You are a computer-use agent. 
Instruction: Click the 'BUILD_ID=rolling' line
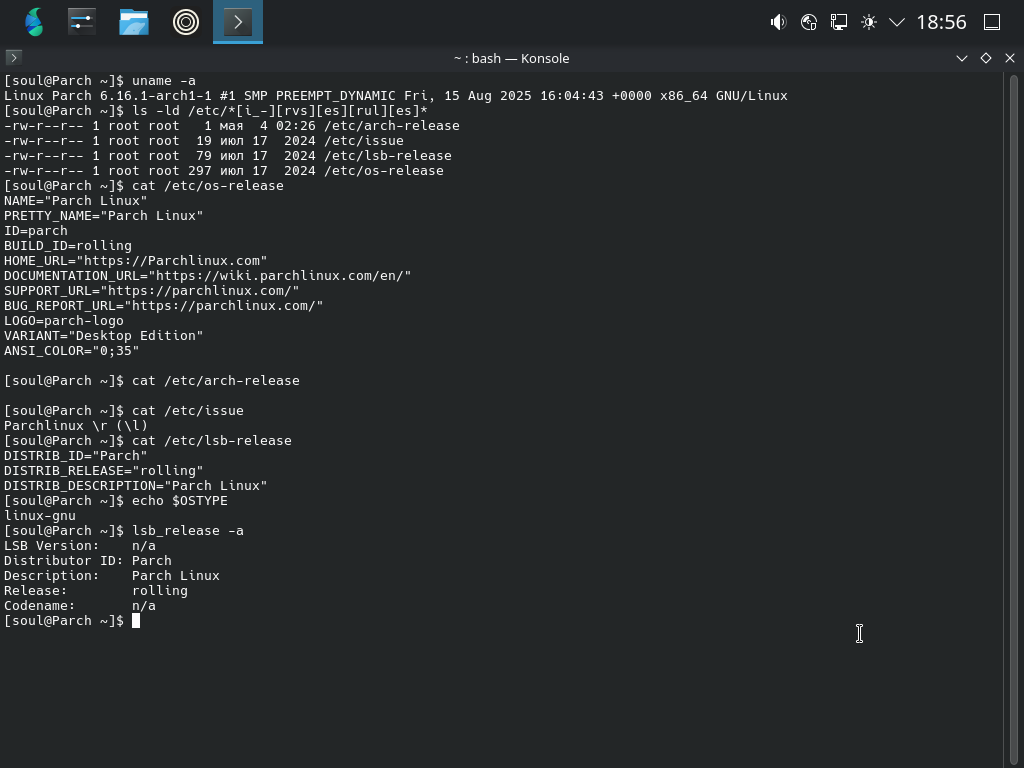[x=68, y=246]
